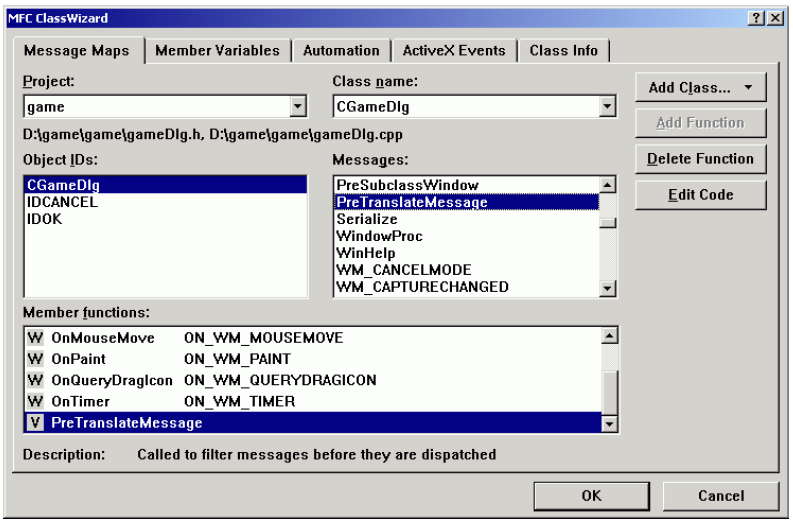Select the OnMouseMove member function
Image resolution: width=793 pixels, height=523 pixels.
[313, 338]
